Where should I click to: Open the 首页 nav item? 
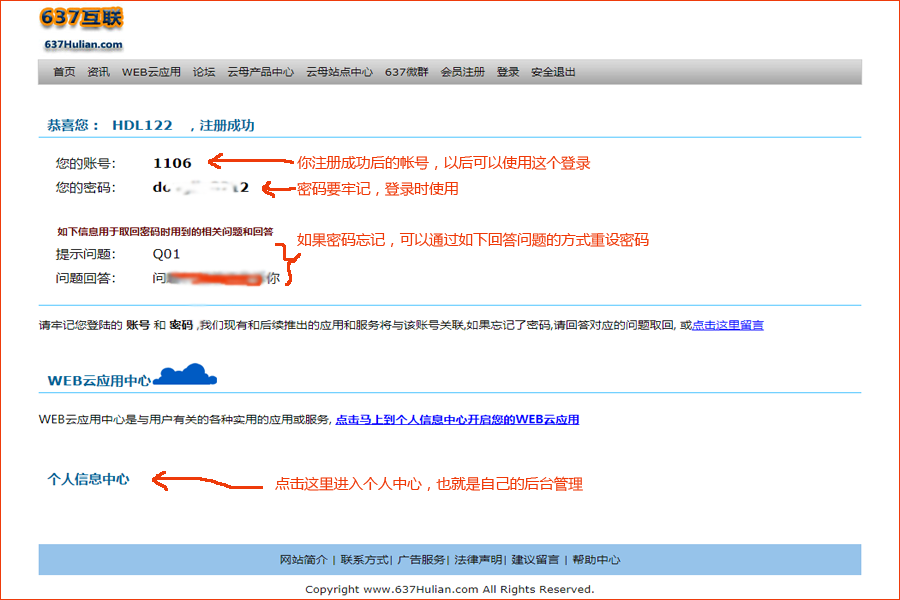pos(64,72)
